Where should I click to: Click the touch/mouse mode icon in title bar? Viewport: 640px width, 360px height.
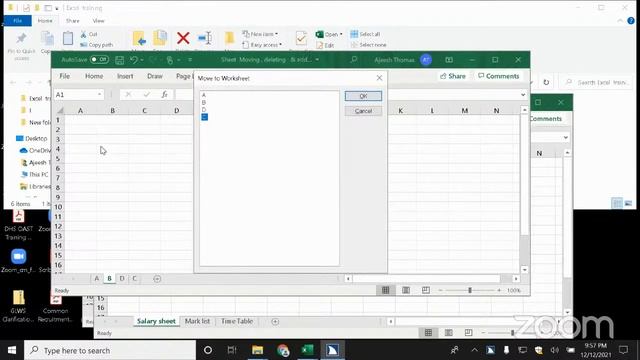170,60
